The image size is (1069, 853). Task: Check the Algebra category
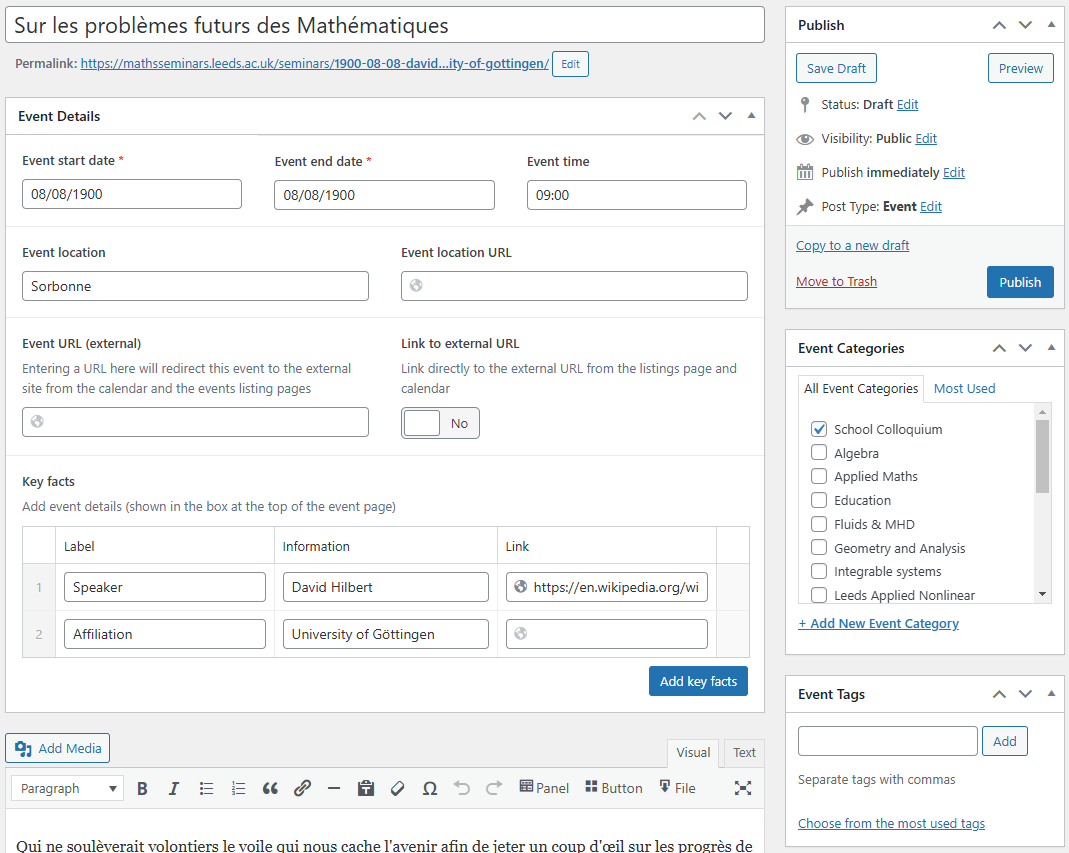[x=819, y=453]
